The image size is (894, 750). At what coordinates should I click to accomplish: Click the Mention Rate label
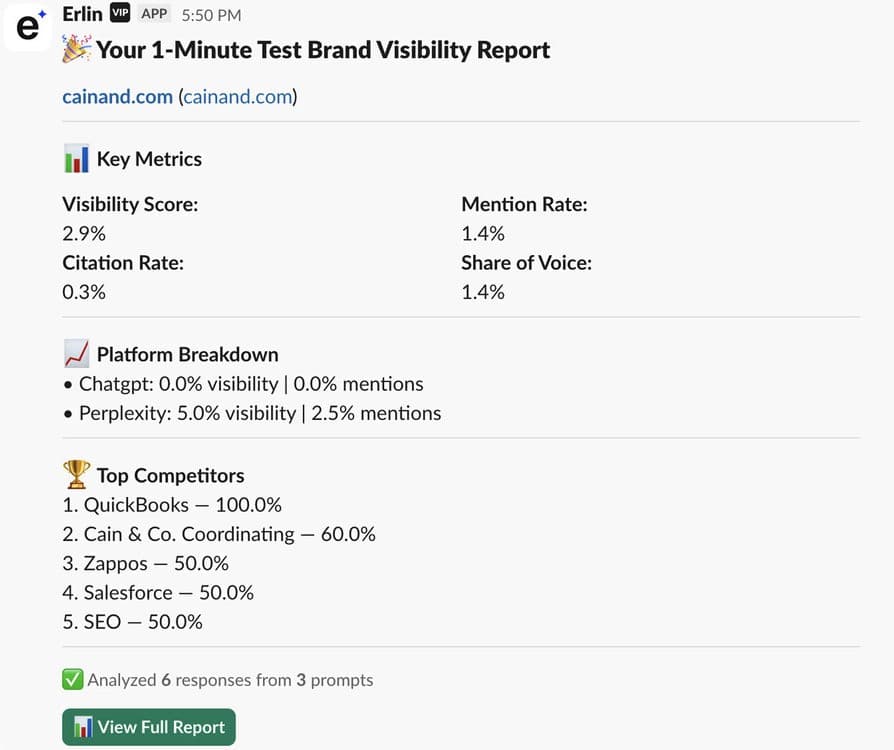pyautogui.click(x=524, y=204)
